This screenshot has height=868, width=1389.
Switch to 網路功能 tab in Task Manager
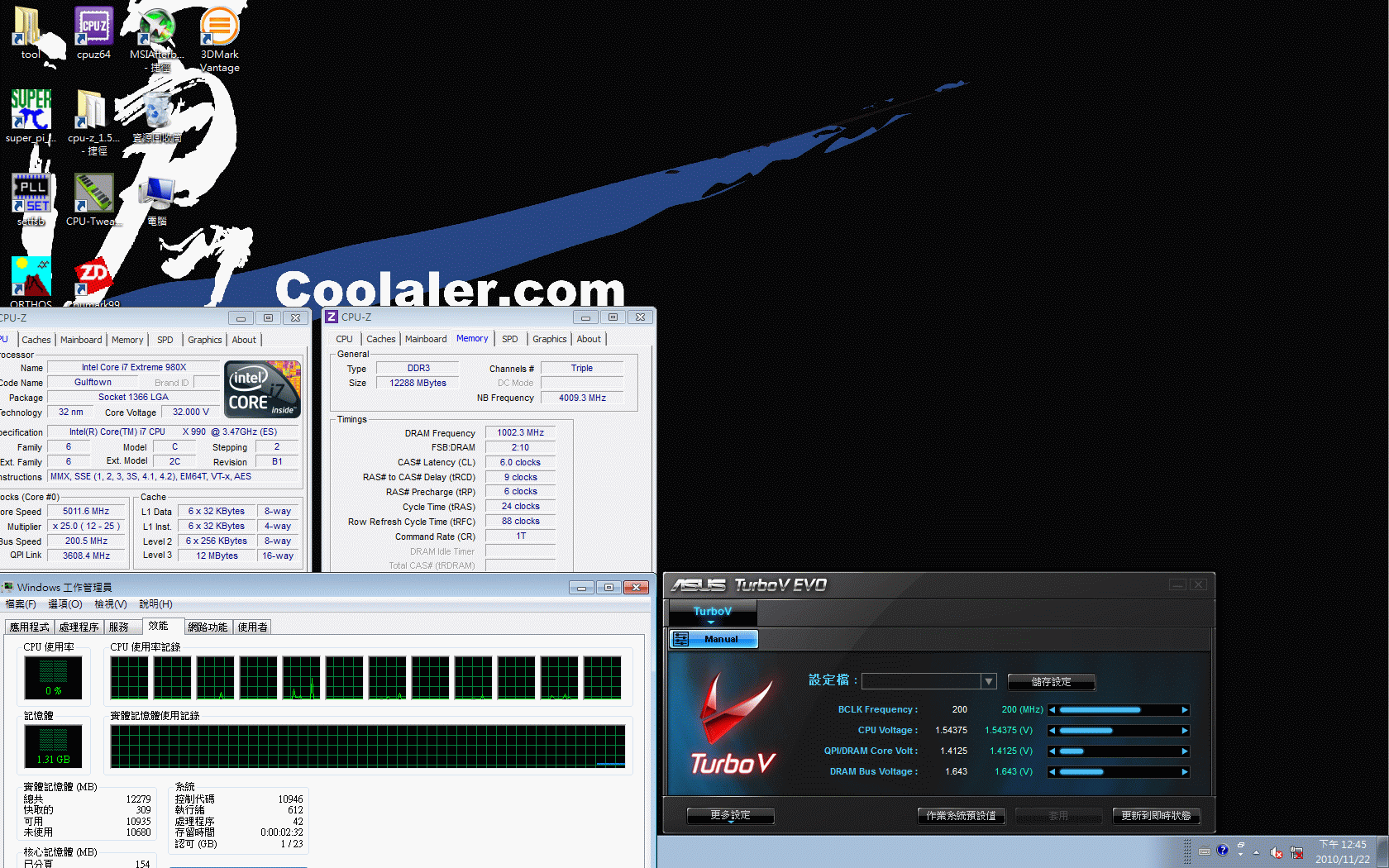pos(208,627)
